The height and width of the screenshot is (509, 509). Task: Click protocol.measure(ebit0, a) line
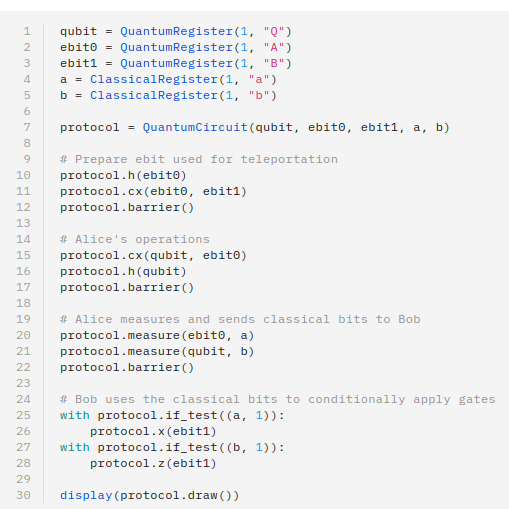click(x=157, y=335)
